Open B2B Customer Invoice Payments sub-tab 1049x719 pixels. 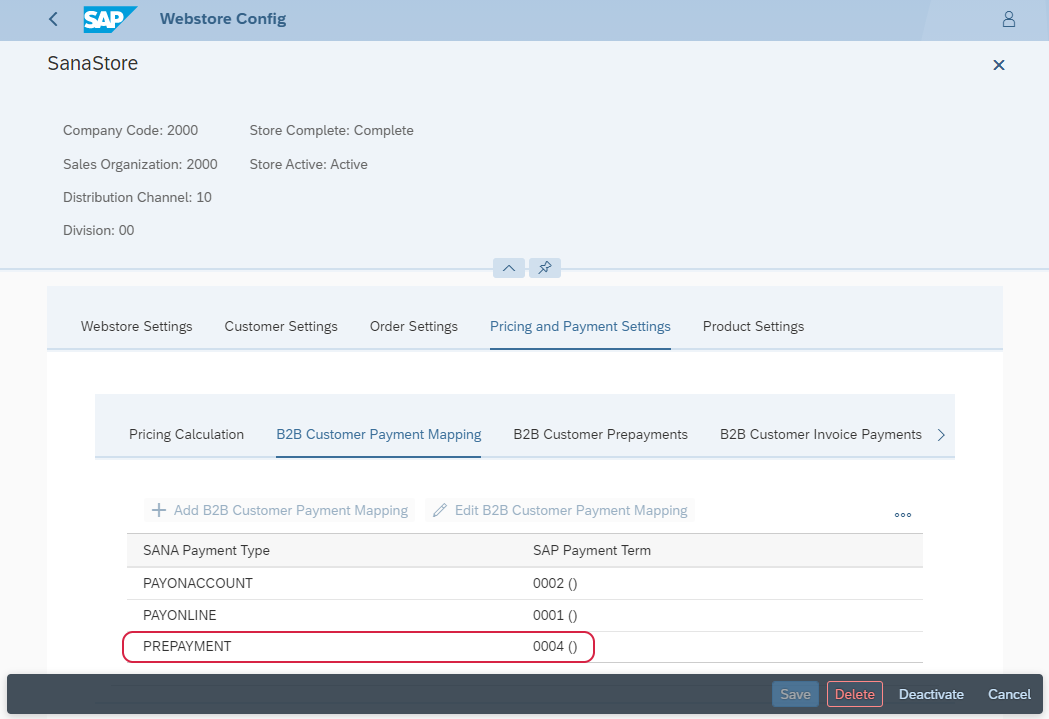[x=821, y=435]
